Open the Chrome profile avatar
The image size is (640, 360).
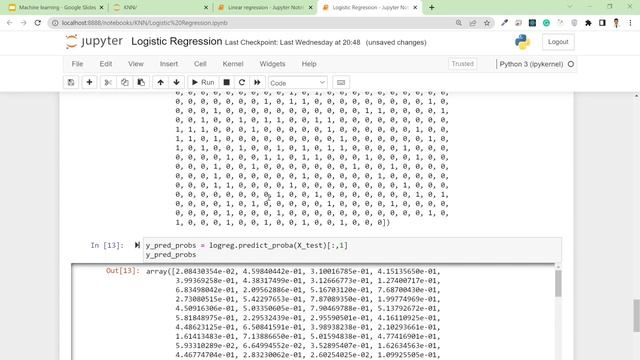click(616, 23)
